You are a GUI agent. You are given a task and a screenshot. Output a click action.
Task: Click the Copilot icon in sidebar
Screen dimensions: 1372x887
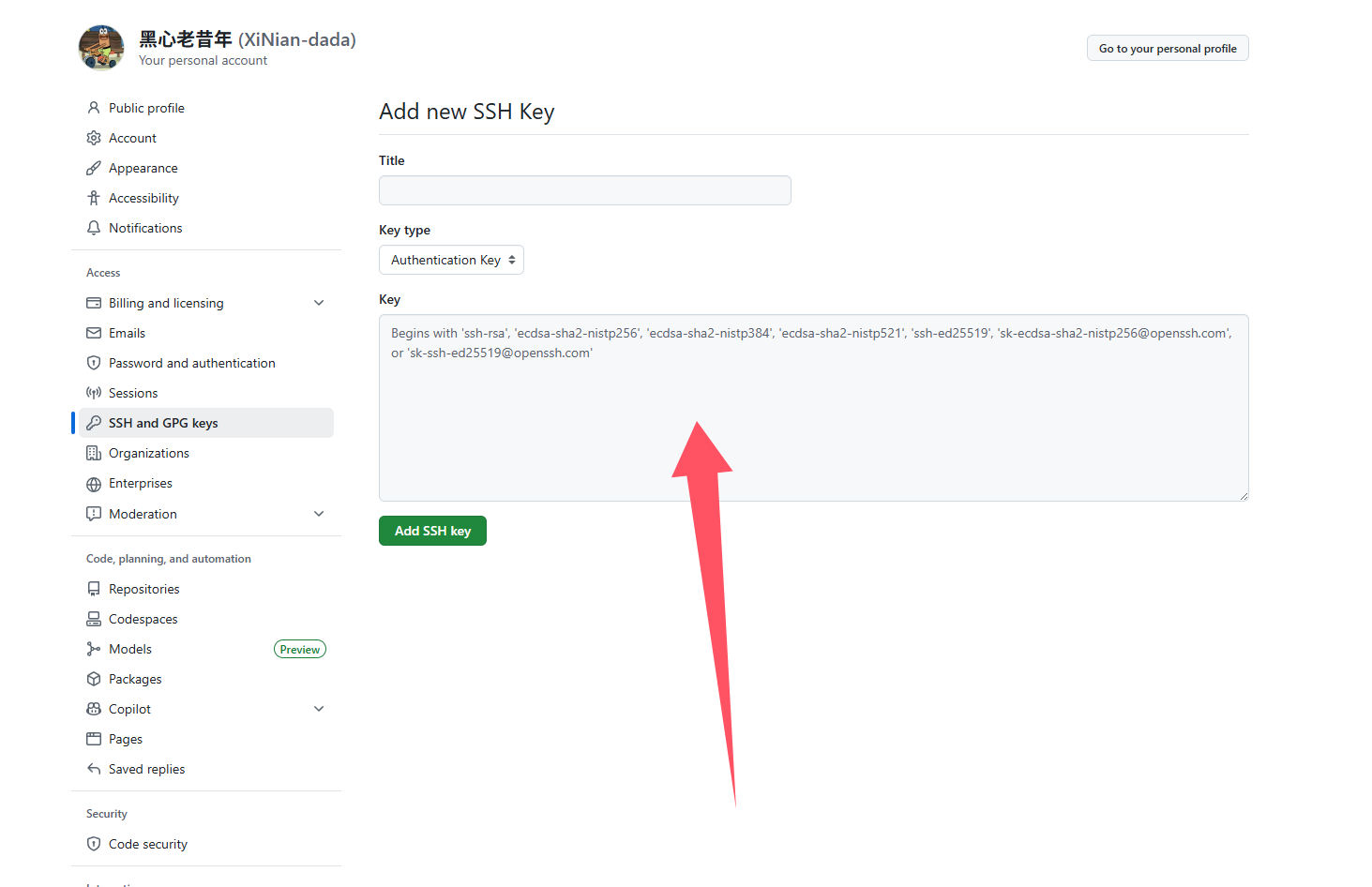94,709
